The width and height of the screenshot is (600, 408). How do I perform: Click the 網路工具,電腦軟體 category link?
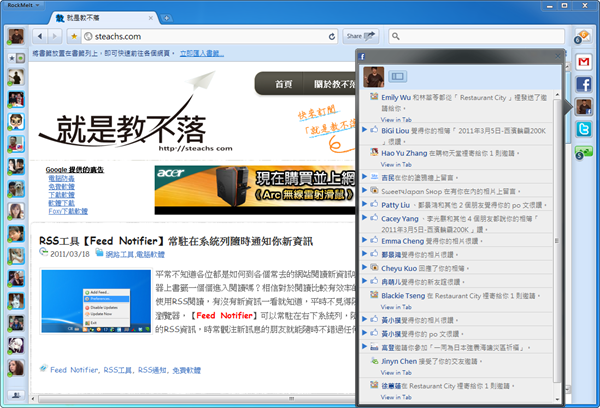coord(135,255)
